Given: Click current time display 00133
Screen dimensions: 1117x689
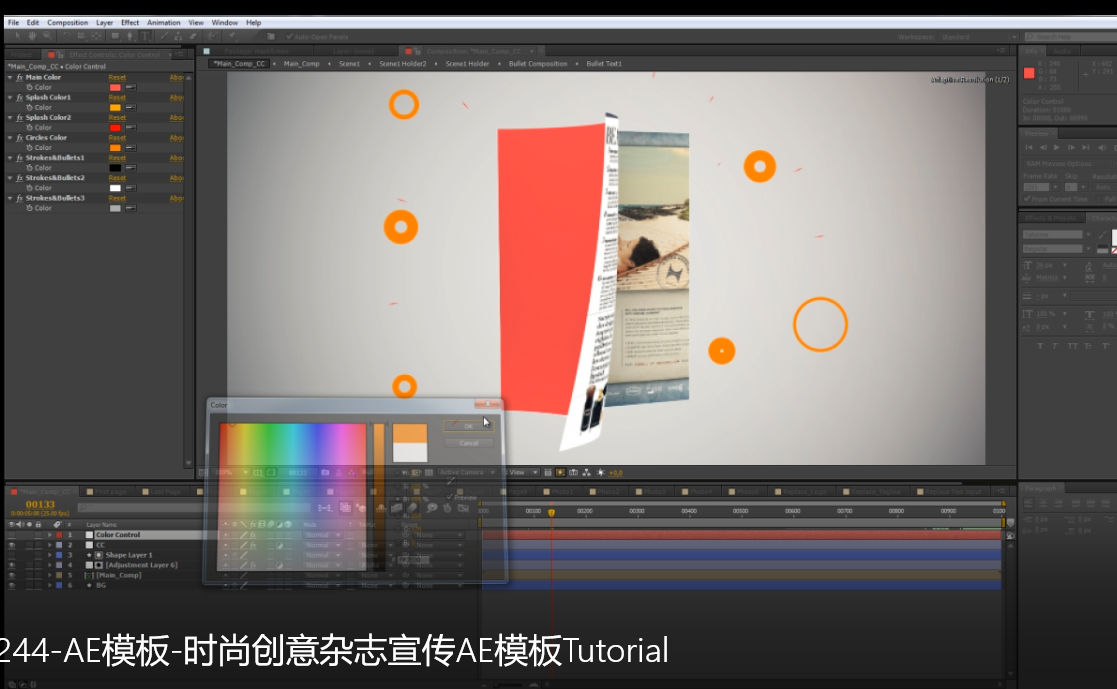Looking at the screenshot, I should tap(40, 504).
